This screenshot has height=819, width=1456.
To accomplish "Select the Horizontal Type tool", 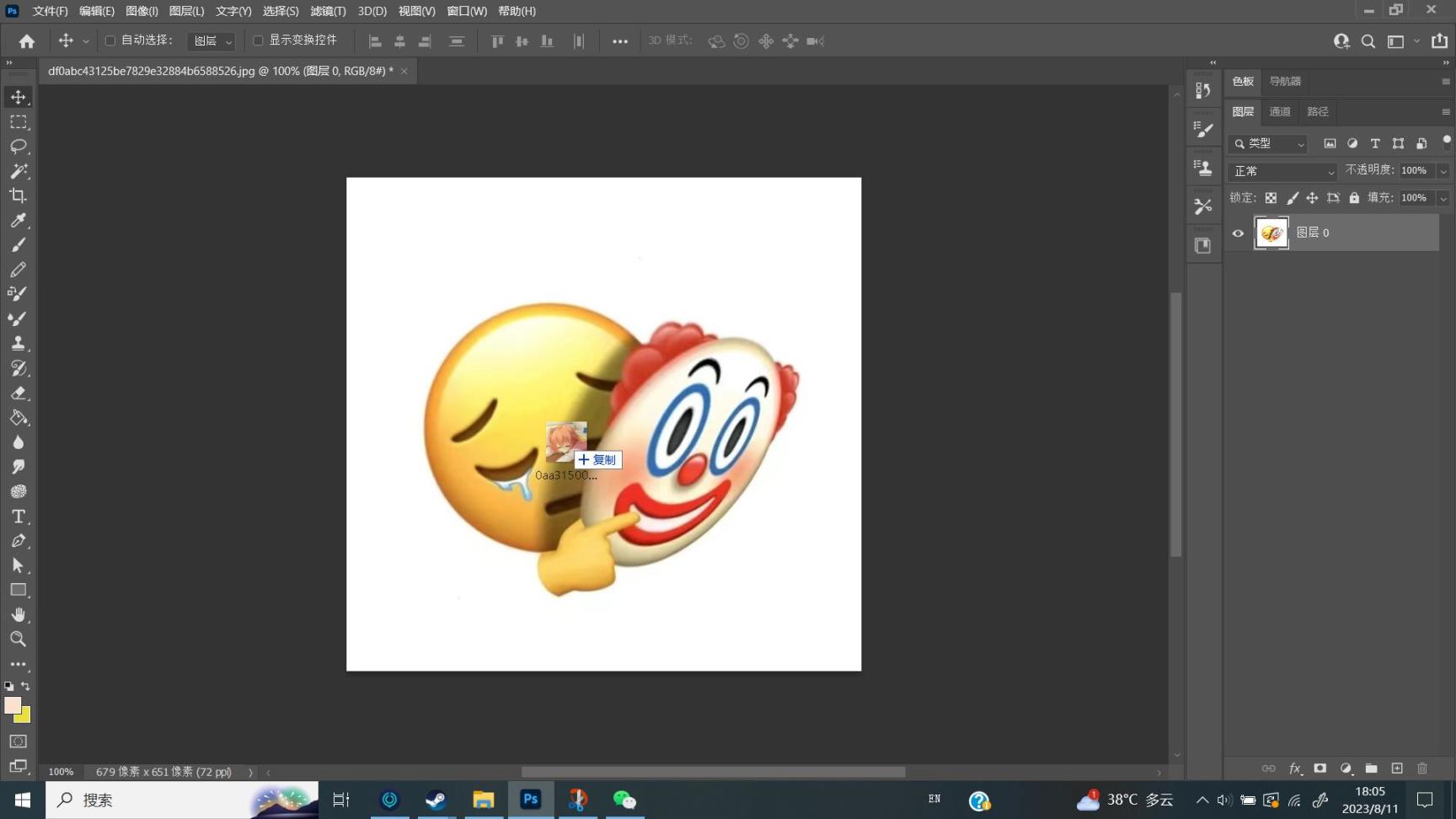I will click(19, 517).
